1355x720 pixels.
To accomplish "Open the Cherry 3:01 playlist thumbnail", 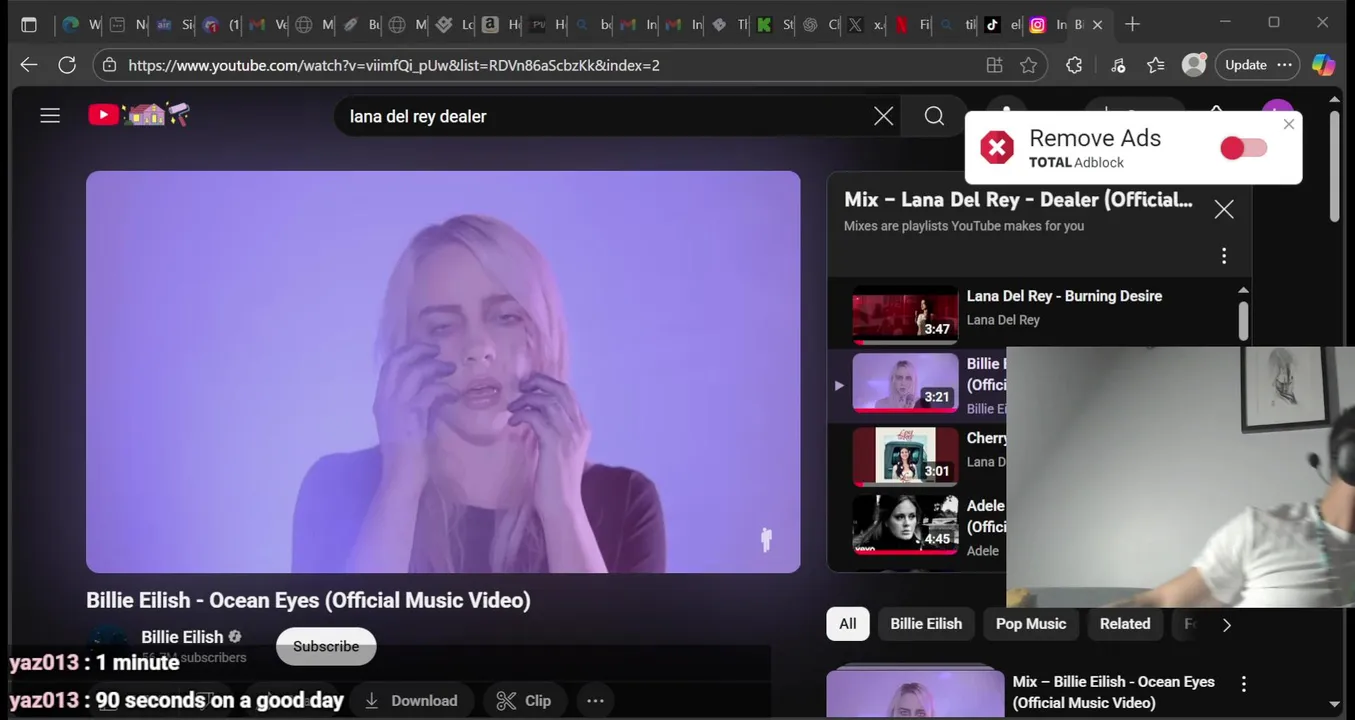I will tap(905, 456).
